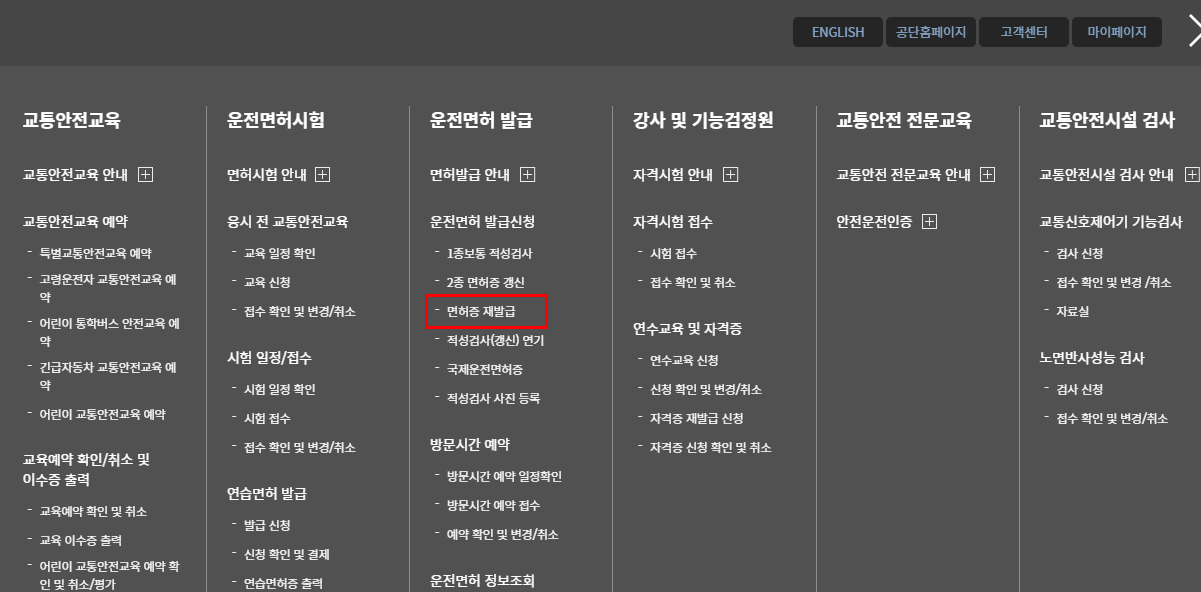Click 방문시간 예약 section heading
The width and height of the screenshot is (1201, 592).
pos(470,445)
